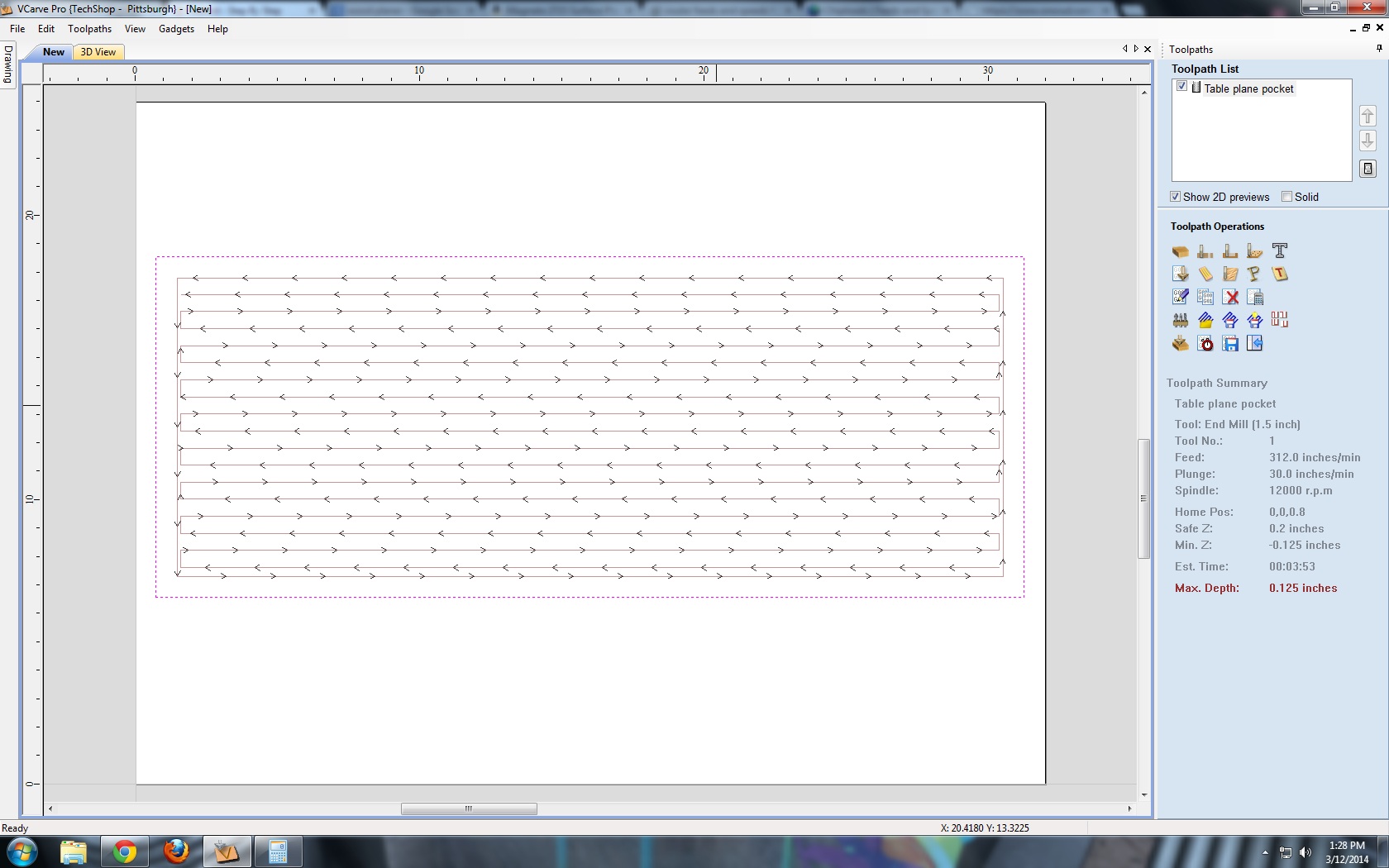The image size is (1389, 868).
Task: Create a Fluting toolpath
Action: [x=1205, y=274]
